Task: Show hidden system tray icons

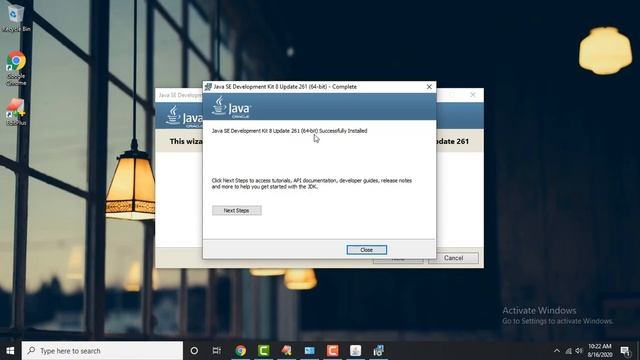Action: 557,351
